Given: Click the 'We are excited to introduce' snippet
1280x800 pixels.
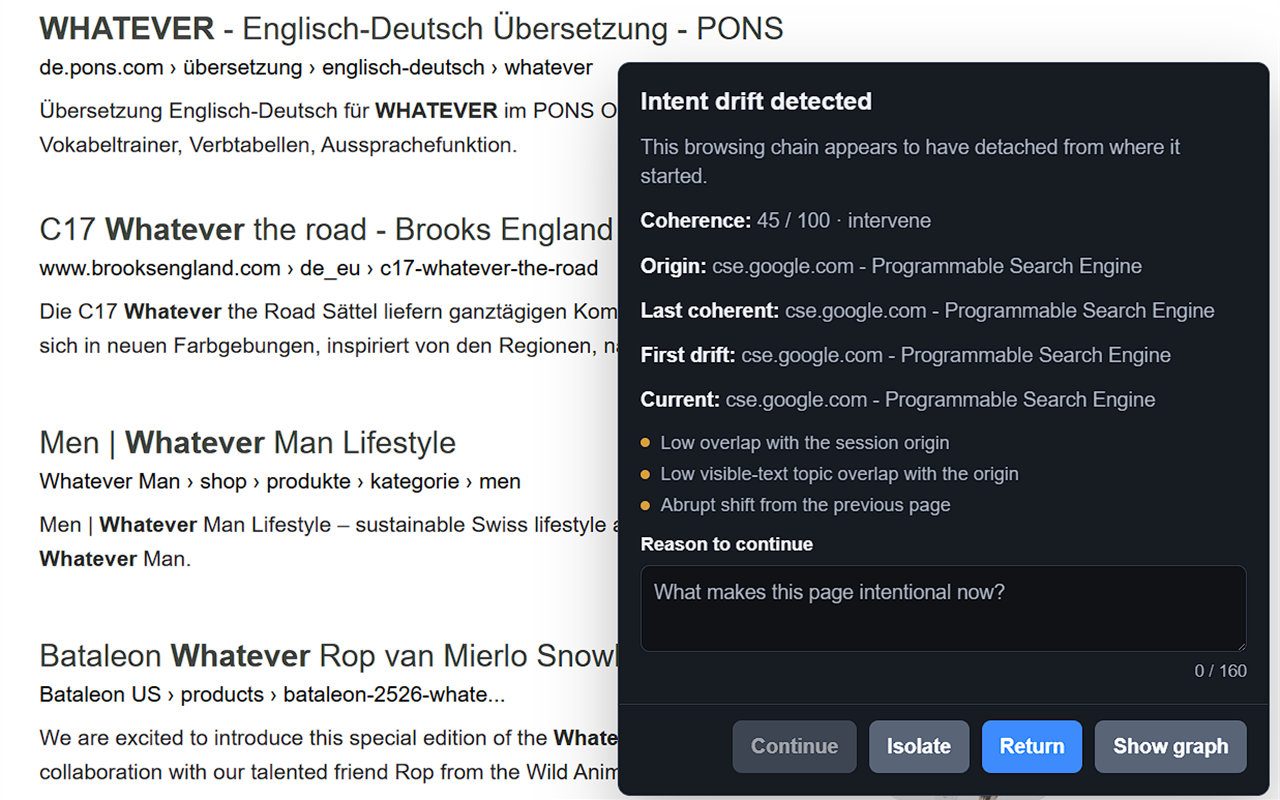Looking at the screenshot, I should pos(329,755).
